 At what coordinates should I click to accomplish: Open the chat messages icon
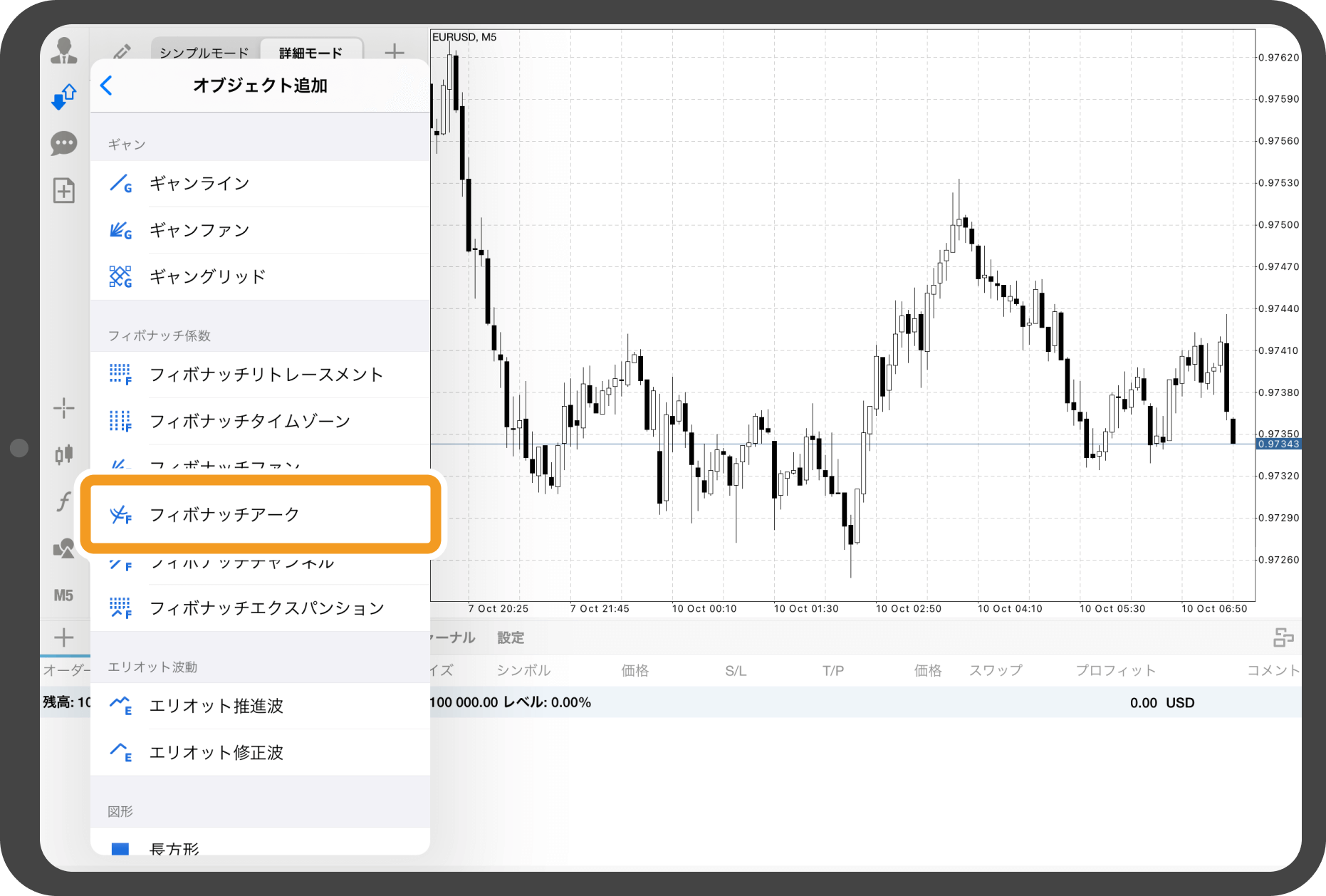[x=64, y=142]
